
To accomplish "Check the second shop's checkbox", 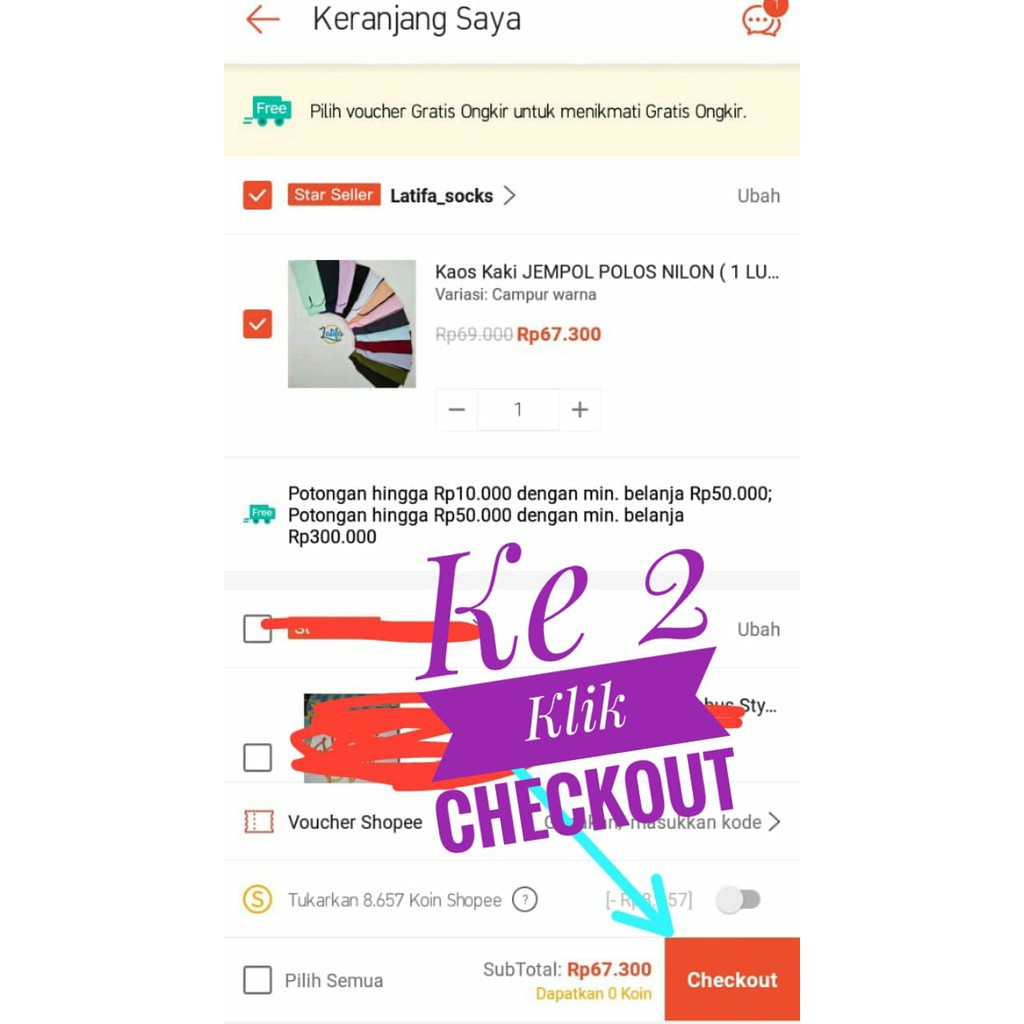I will tap(257, 629).
